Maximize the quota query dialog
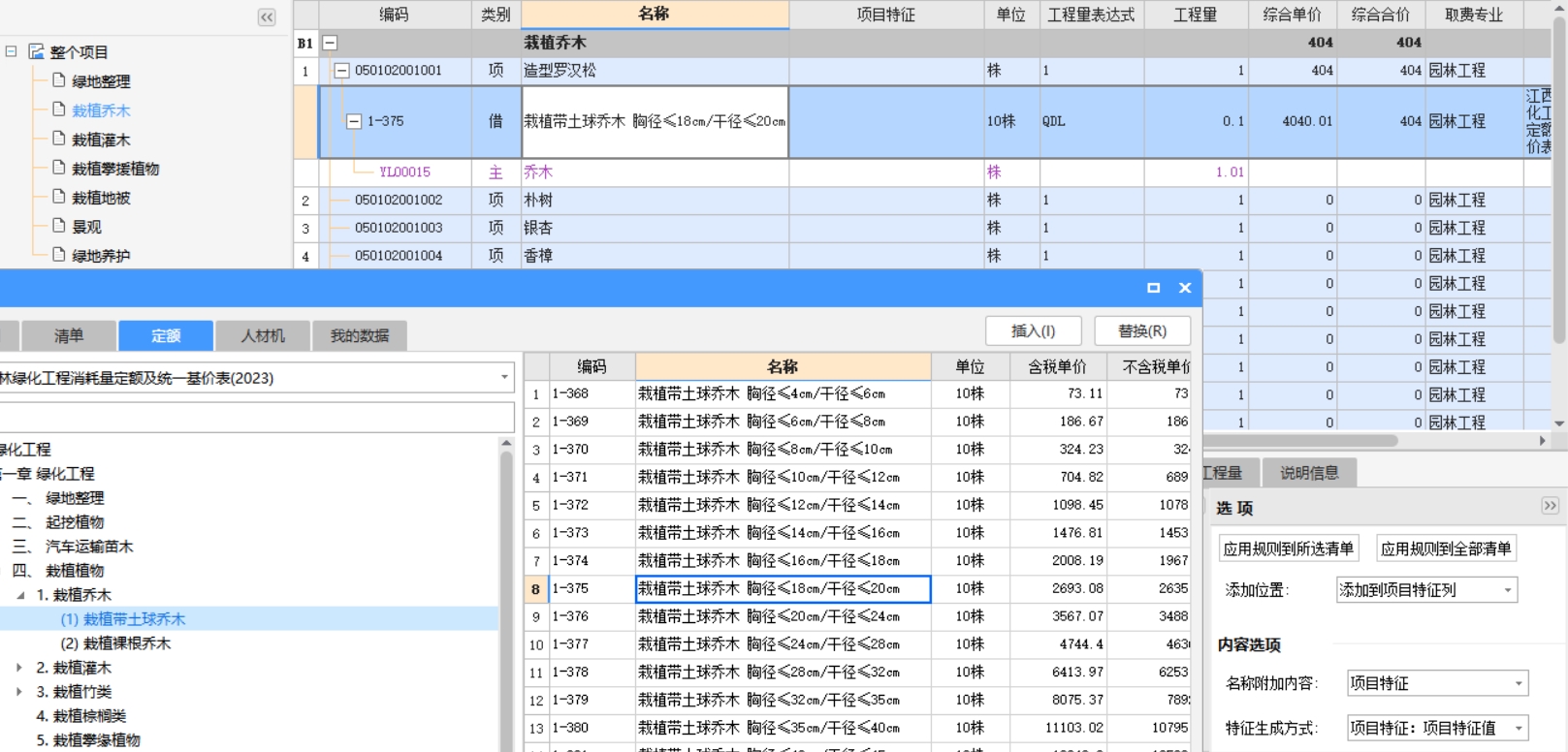 pyautogui.click(x=1153, y=288)
